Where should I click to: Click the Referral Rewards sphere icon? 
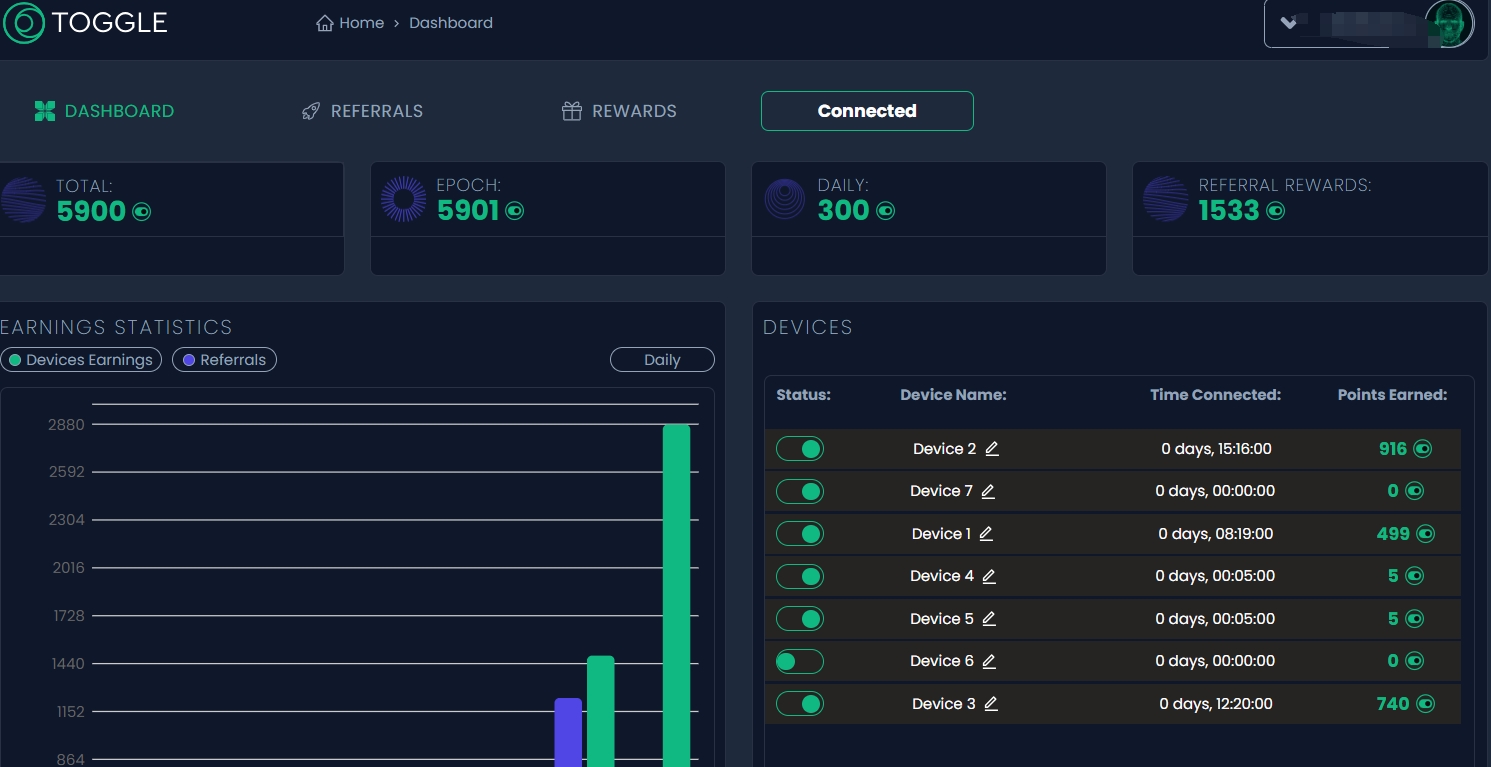pos(1166,199)
